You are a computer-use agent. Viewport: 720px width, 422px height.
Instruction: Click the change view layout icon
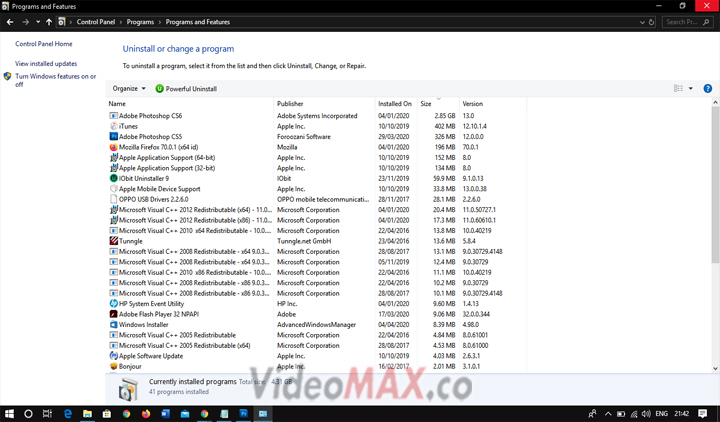pyautogui.click(x=678, y=89)
